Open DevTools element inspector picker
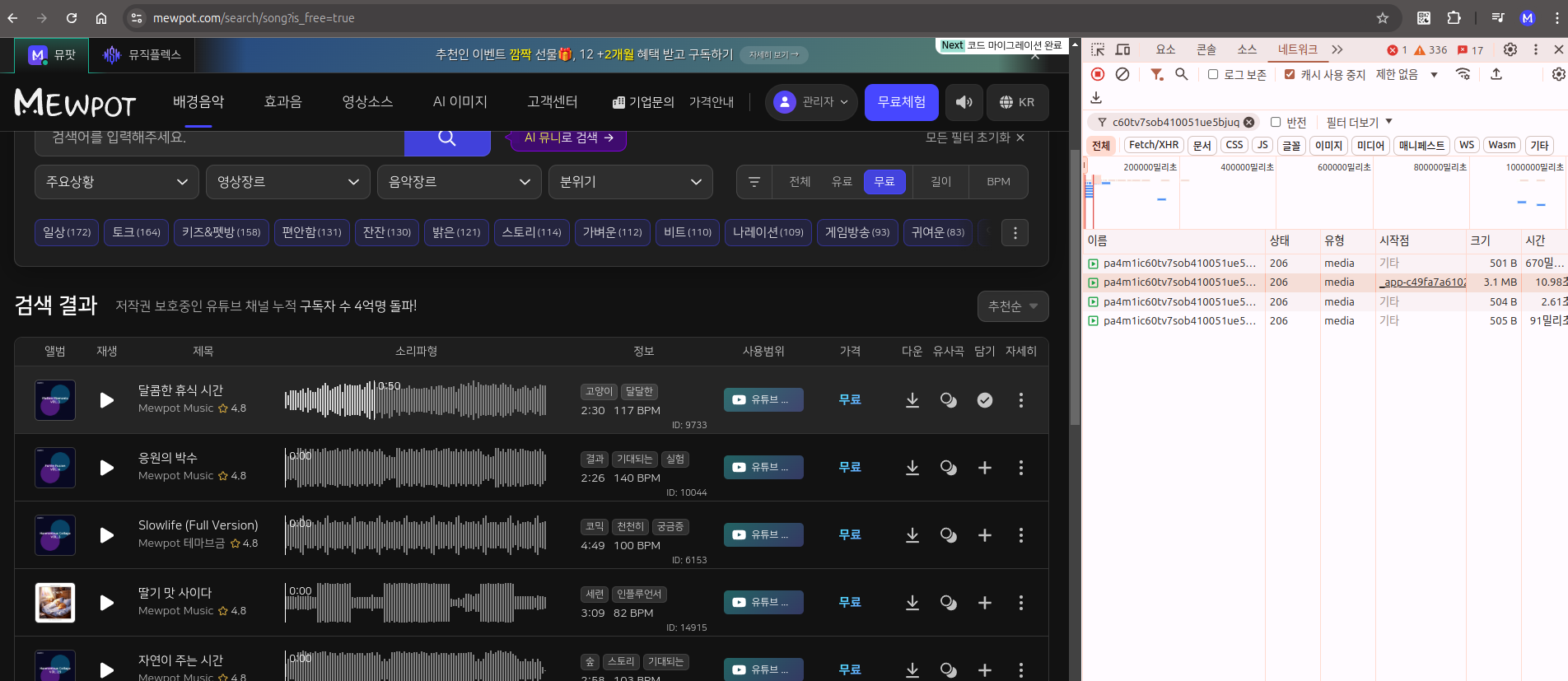The height and width of the screenshot is (681, 1568). tap(1098, 49)
